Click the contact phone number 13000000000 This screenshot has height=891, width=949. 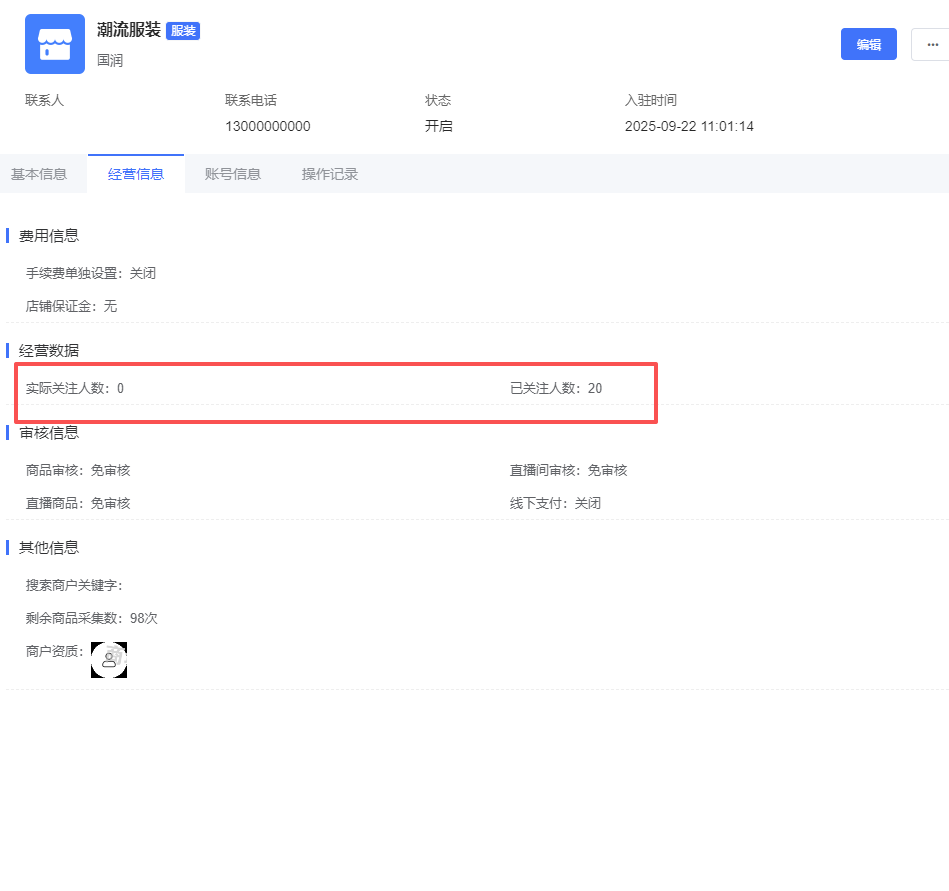(x=268, y=127)
